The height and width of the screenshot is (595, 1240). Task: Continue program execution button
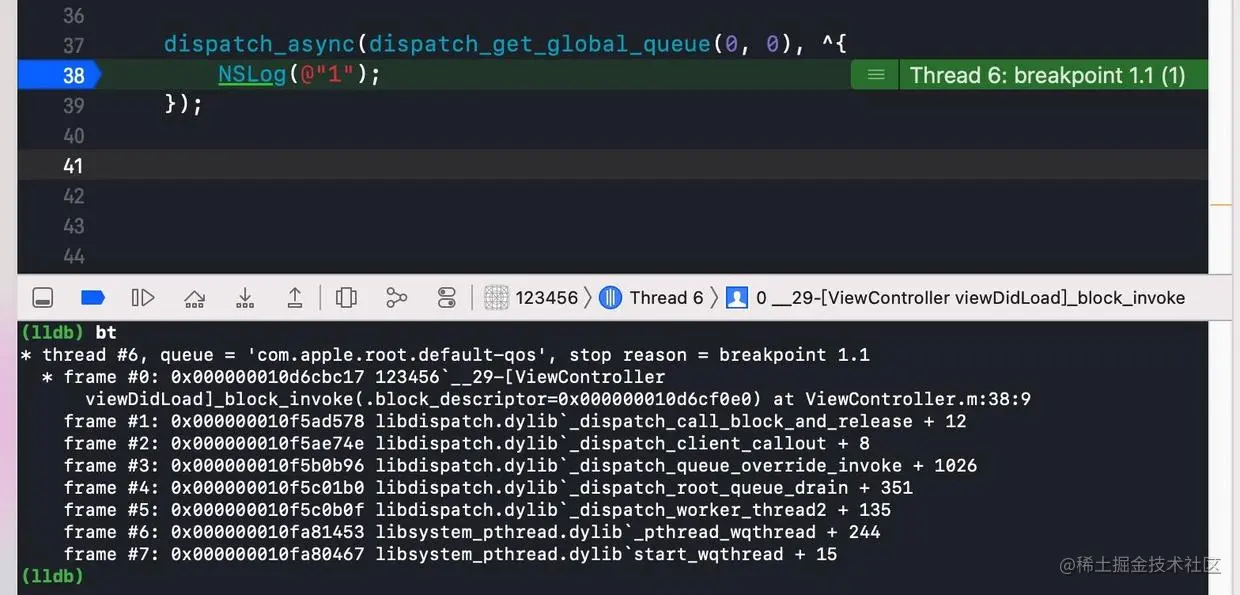pyautogui.click(x=143, y=297)
